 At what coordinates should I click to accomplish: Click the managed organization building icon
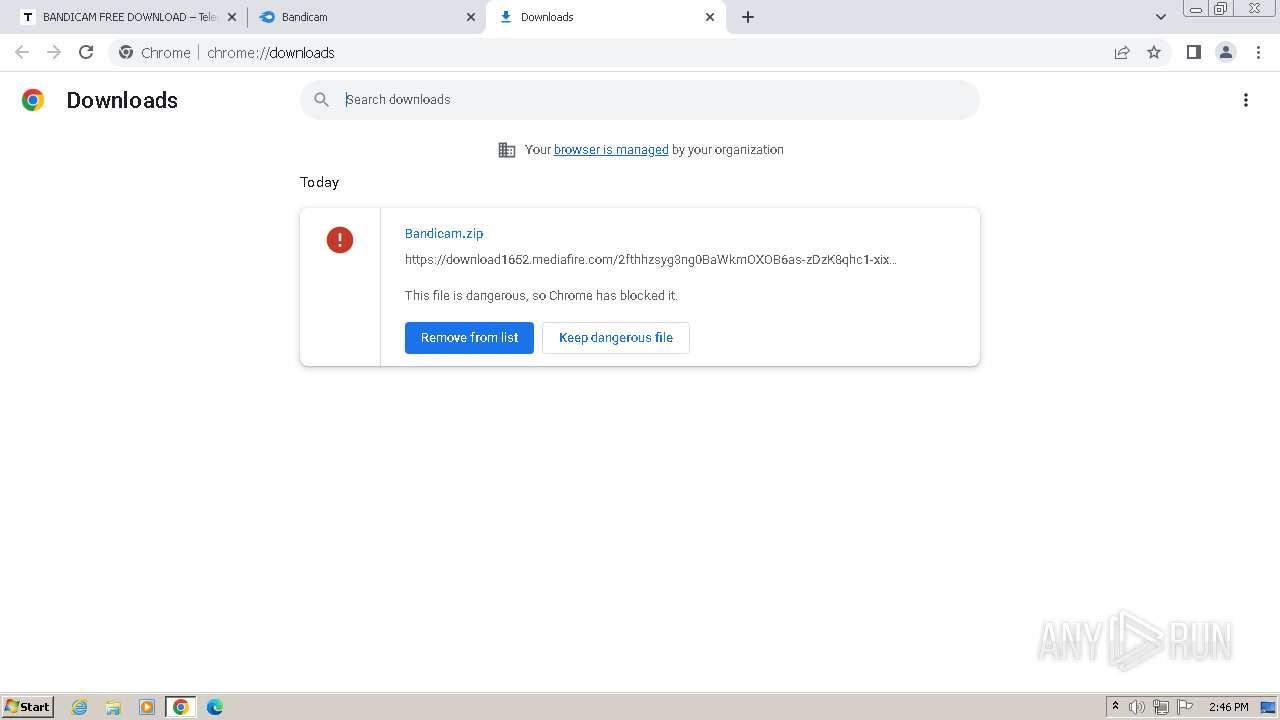[x=507, y=150]
